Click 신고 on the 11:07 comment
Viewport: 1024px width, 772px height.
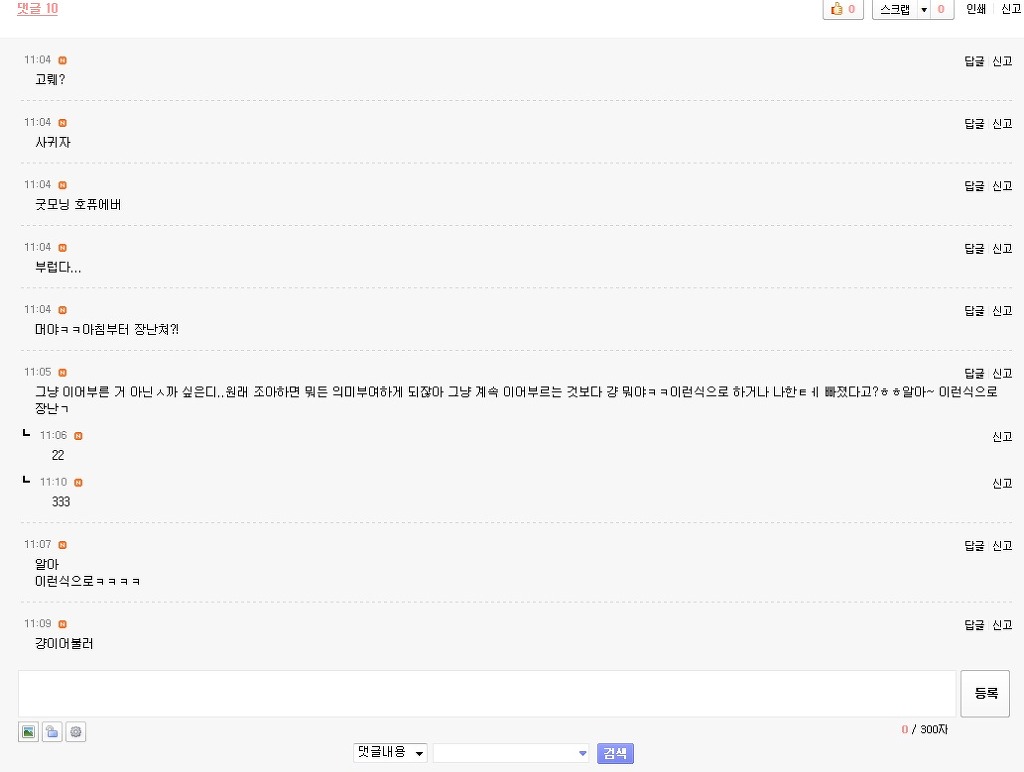click(1002, 545)
